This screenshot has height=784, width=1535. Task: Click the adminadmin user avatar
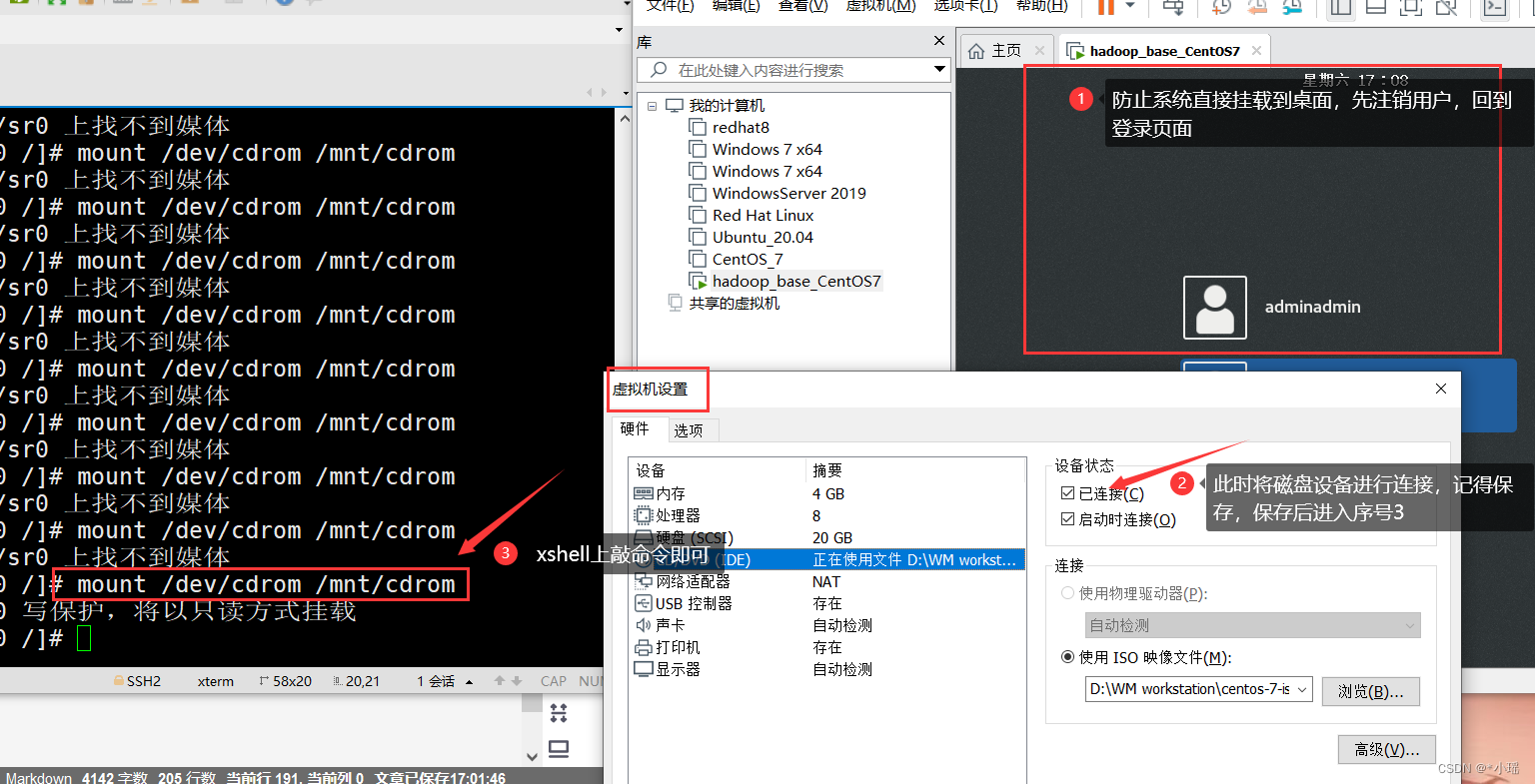point(1214,308)
